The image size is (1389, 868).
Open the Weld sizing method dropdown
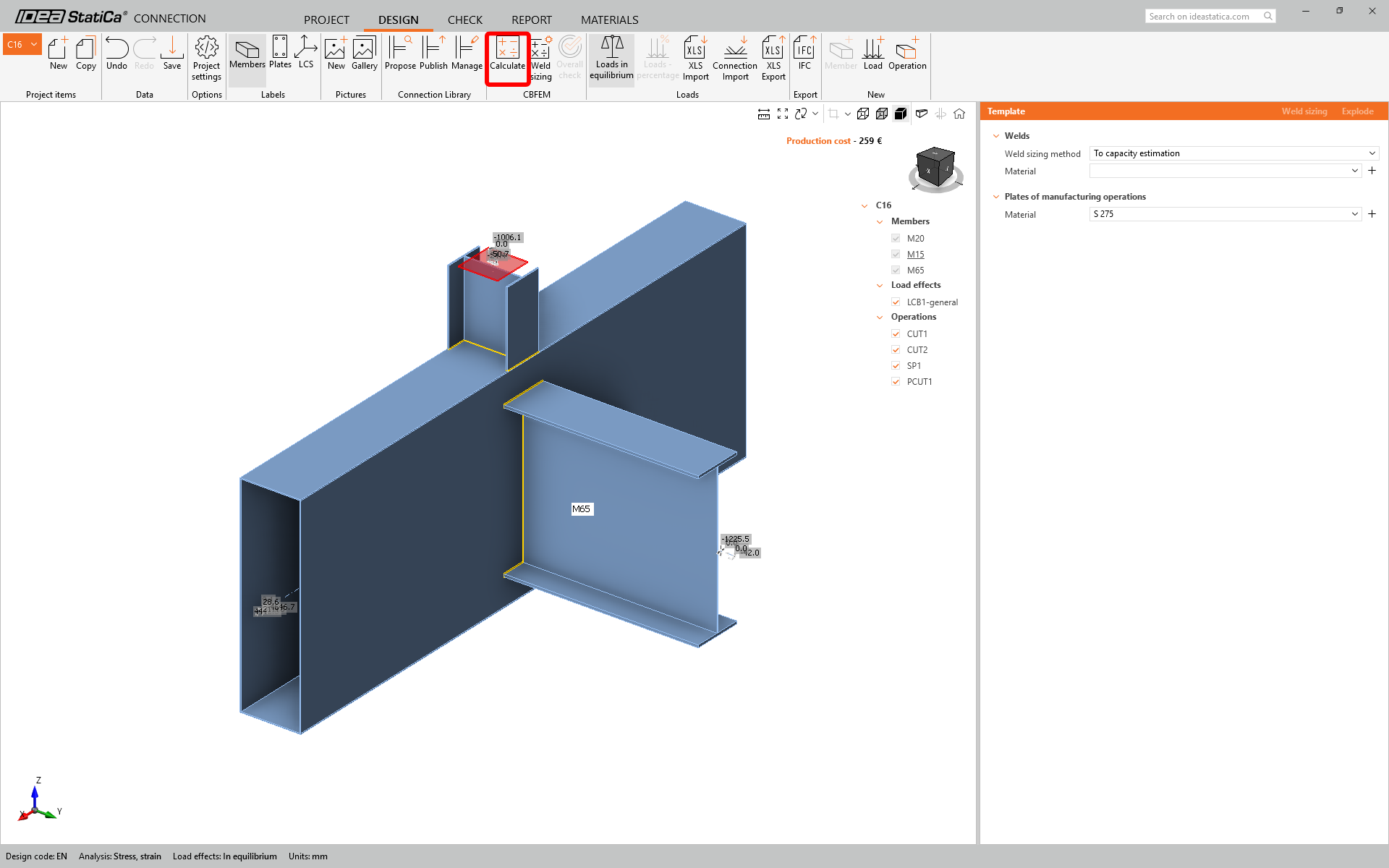[x=1233, y=153]
